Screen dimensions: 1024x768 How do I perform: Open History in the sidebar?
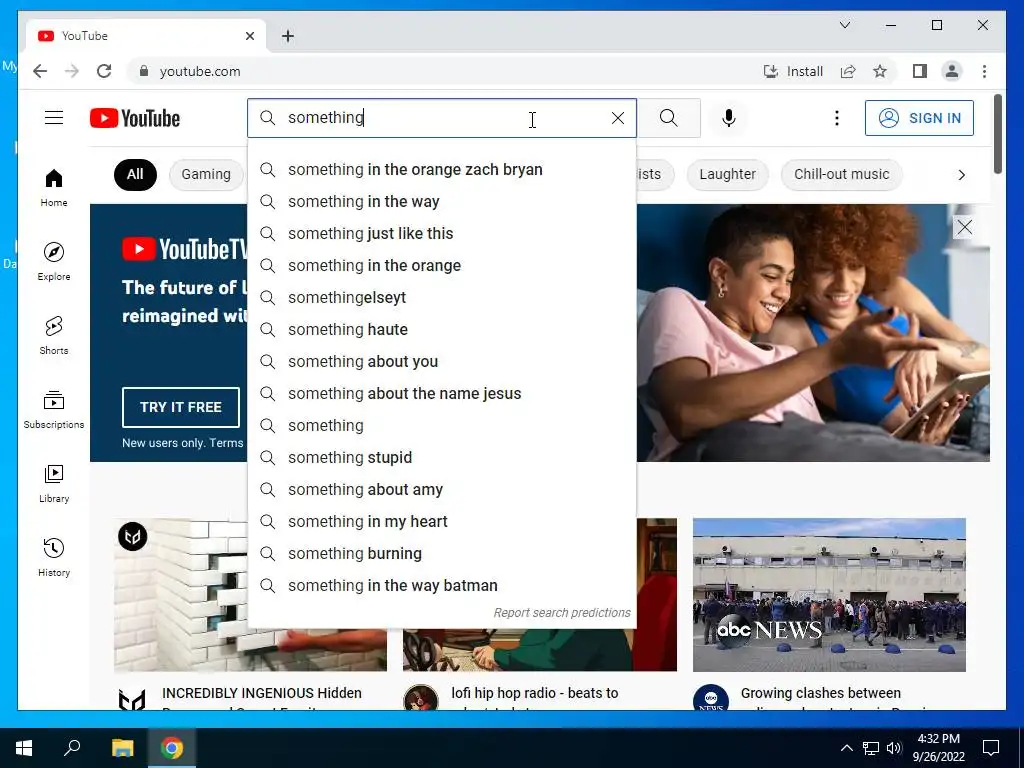click(x=54, y=557)
